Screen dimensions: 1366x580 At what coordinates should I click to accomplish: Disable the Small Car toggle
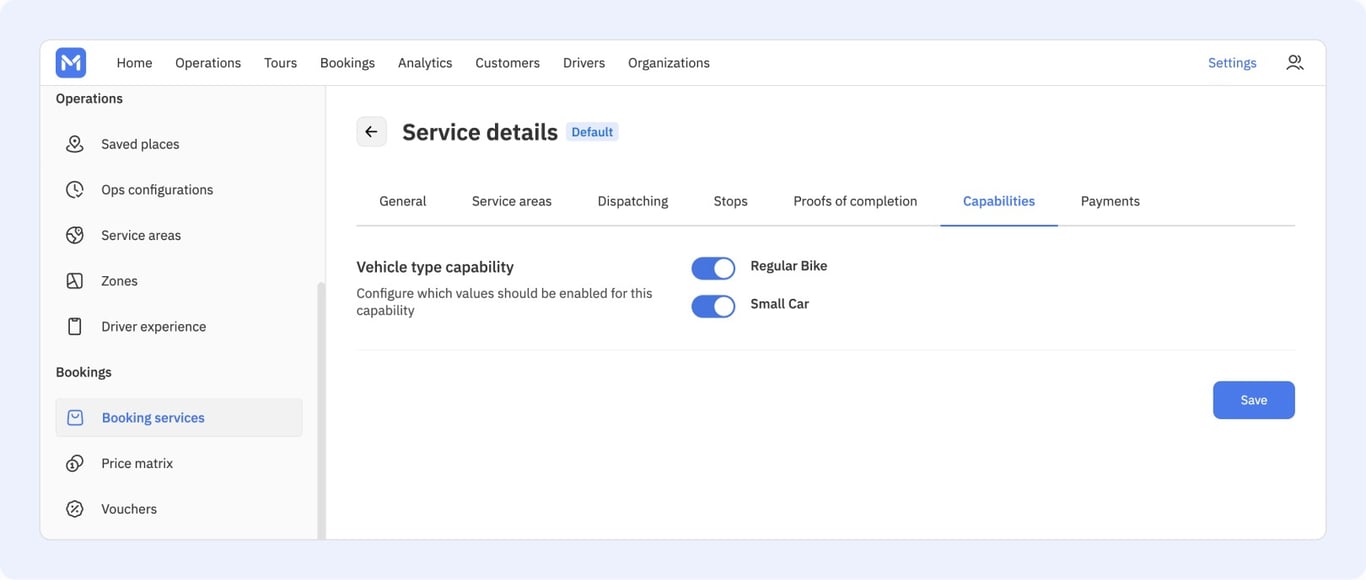pos(713,306)
